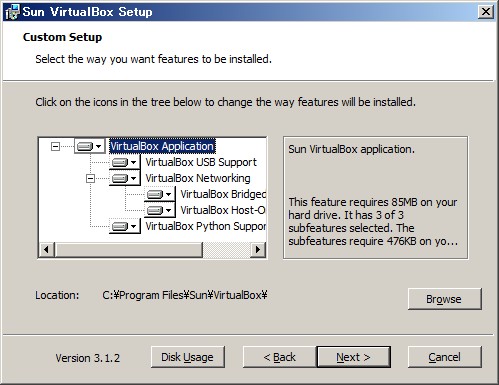Viewport: 499px width, 385px height.
Task: Open VirtualBox Application feature drive icon dropdown
Action: click(x=89, y=146)
